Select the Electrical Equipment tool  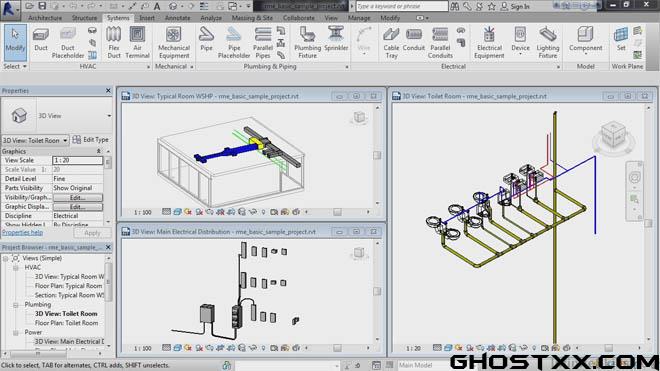489,42
